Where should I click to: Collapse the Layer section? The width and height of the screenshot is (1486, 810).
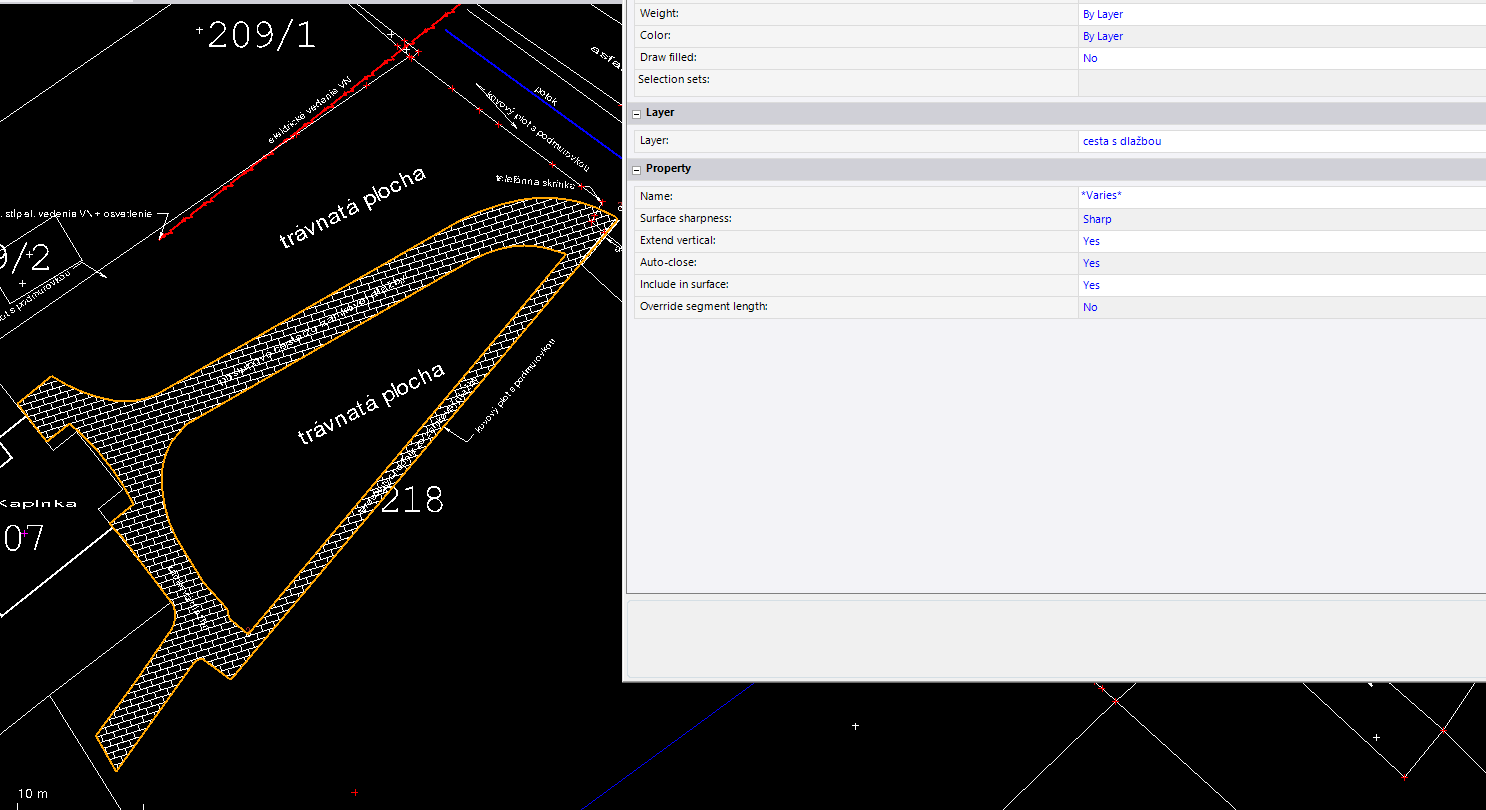coord(637,113)
